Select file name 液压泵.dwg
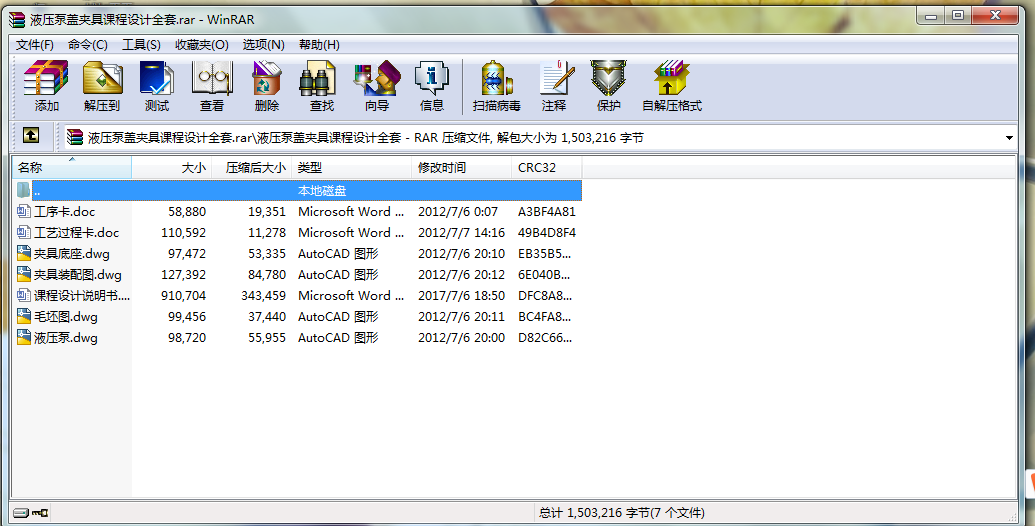1035x526 pixels. [66, 338]
